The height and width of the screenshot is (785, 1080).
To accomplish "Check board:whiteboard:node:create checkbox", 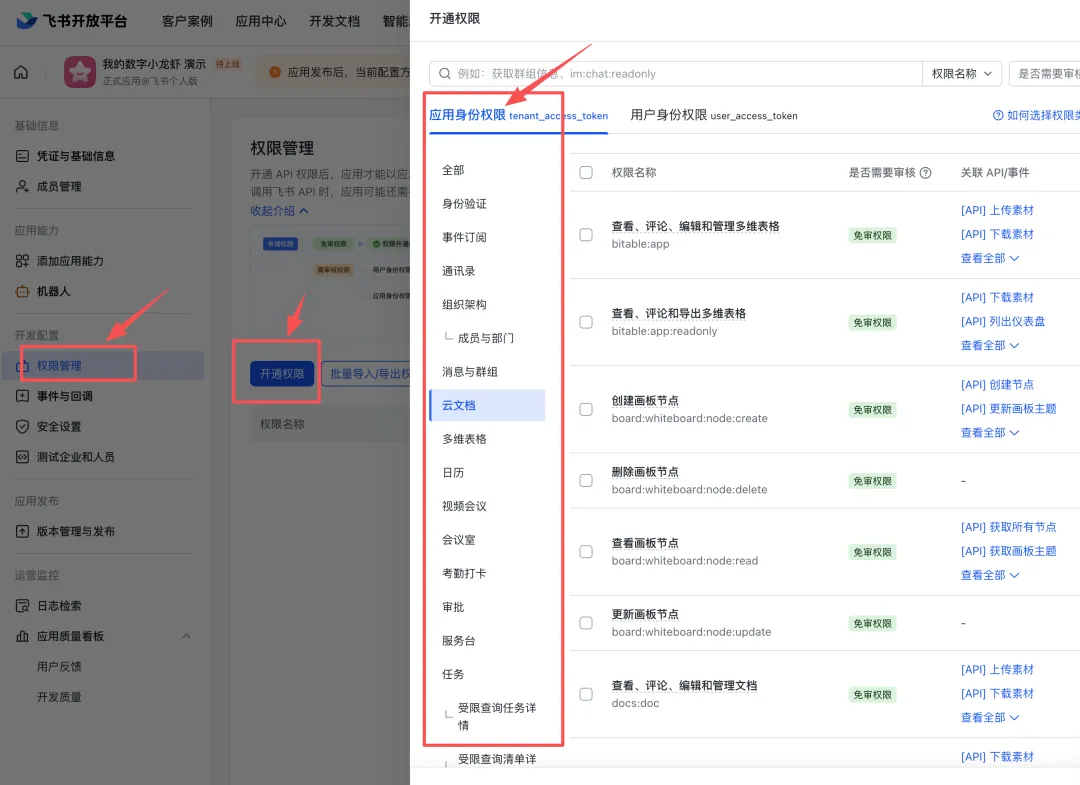I will (586, 409).
